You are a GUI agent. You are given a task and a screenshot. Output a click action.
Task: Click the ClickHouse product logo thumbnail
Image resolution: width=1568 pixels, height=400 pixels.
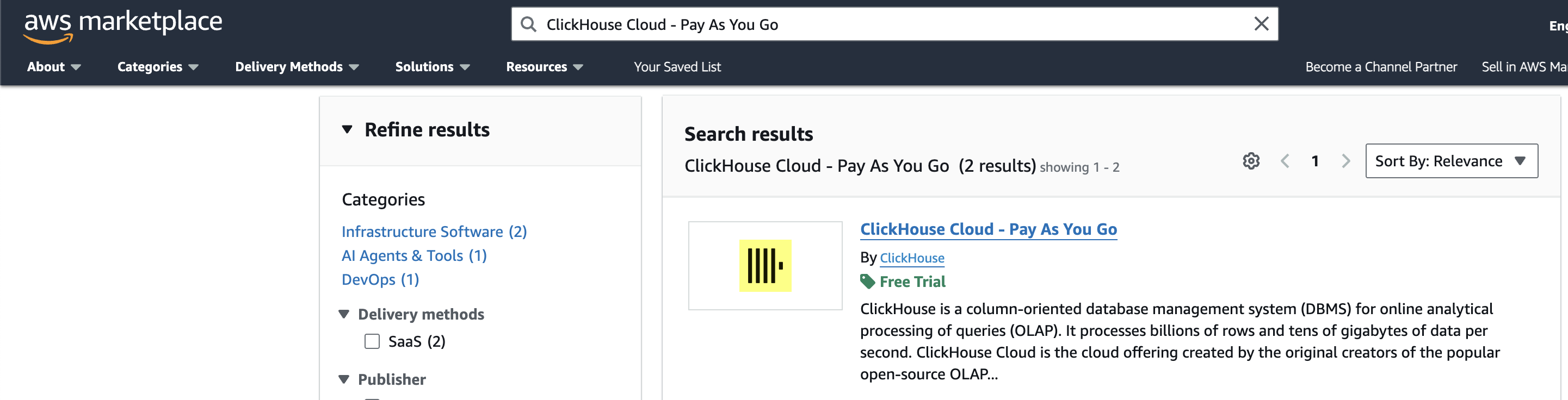pos(765,266)
